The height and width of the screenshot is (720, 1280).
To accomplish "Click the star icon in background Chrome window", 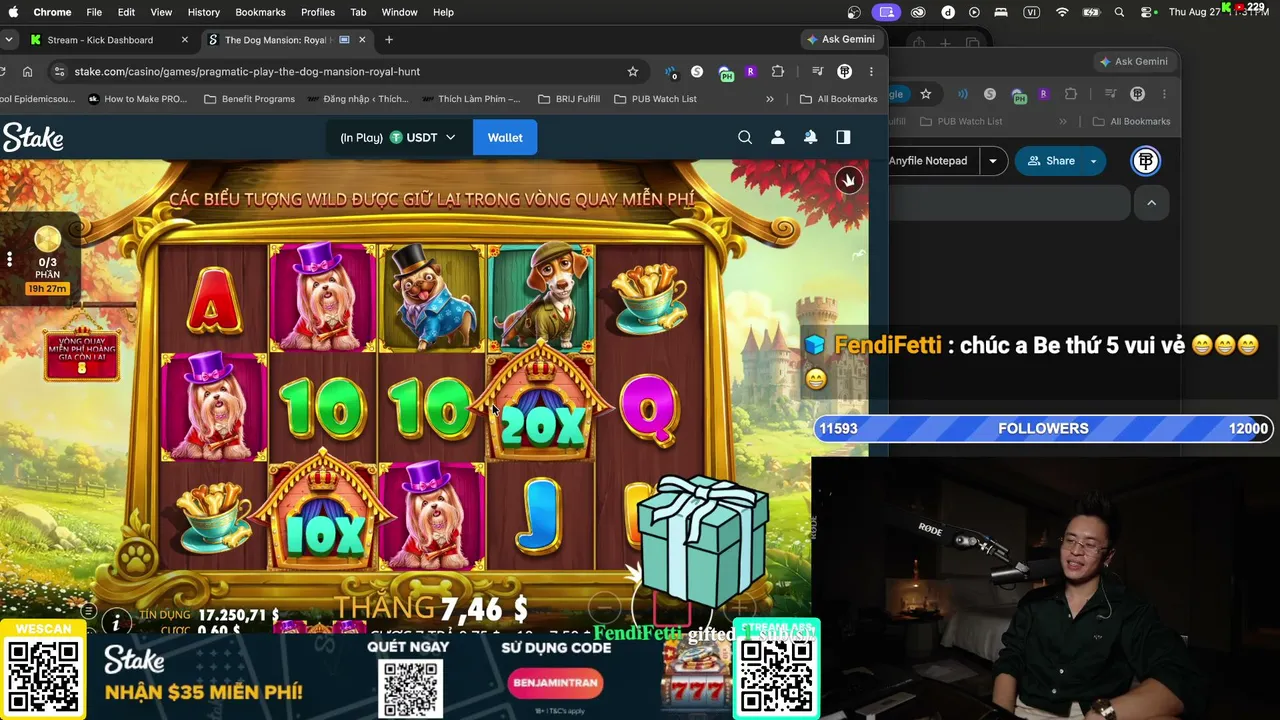I will click(x=926, y=94).
